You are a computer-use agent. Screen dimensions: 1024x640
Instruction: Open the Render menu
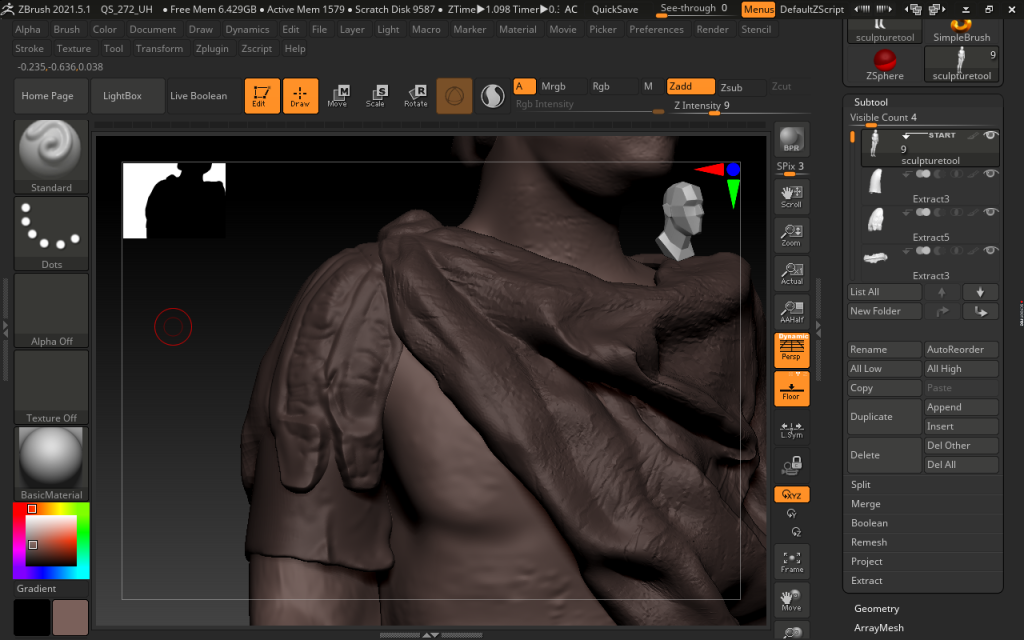tap(712, 29)
